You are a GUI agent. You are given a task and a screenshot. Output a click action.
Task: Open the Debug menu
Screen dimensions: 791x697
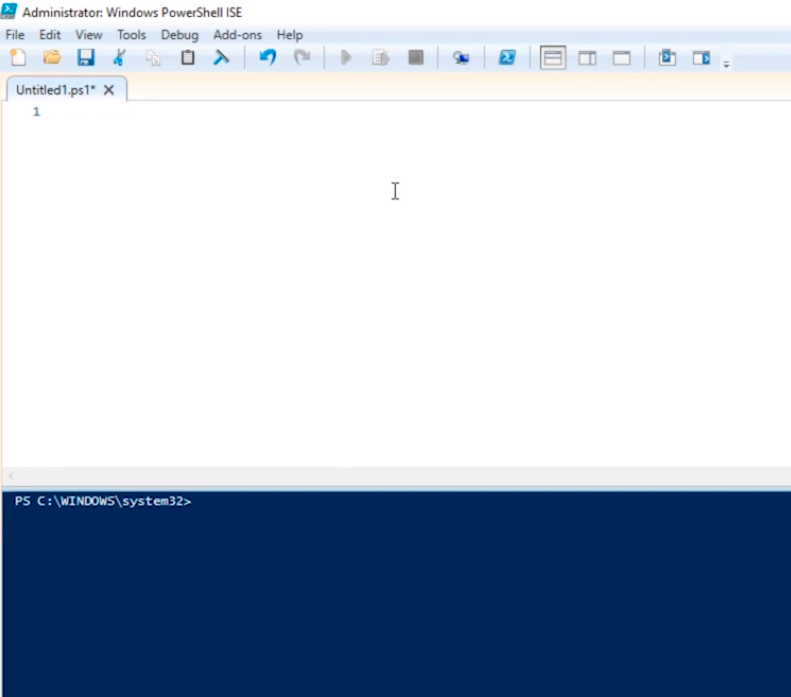pyautogui.click(x=180, y=35)
